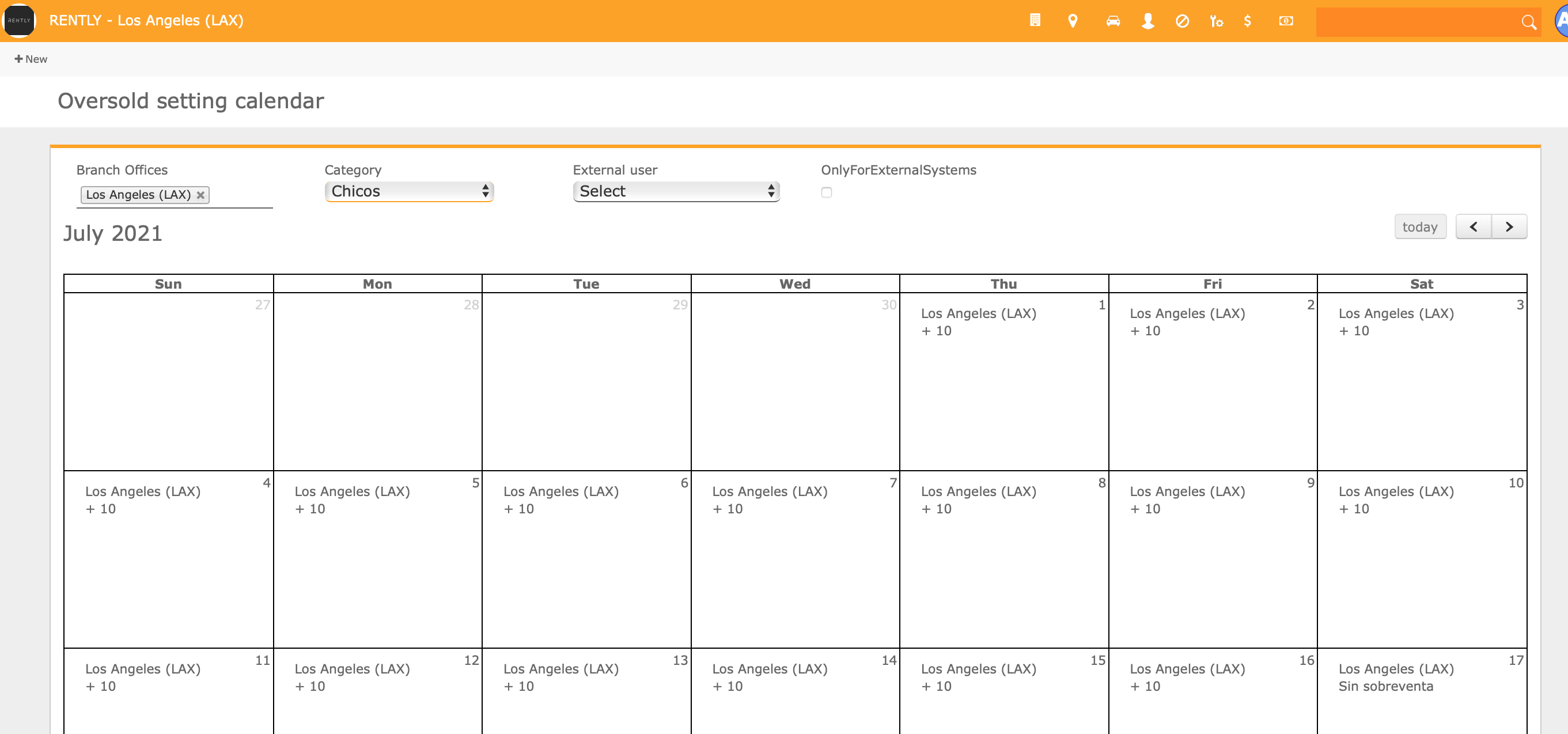Click the RENTLY - Los Angeles (LAX) title
1568x734 pixels.
click(146, 20)
